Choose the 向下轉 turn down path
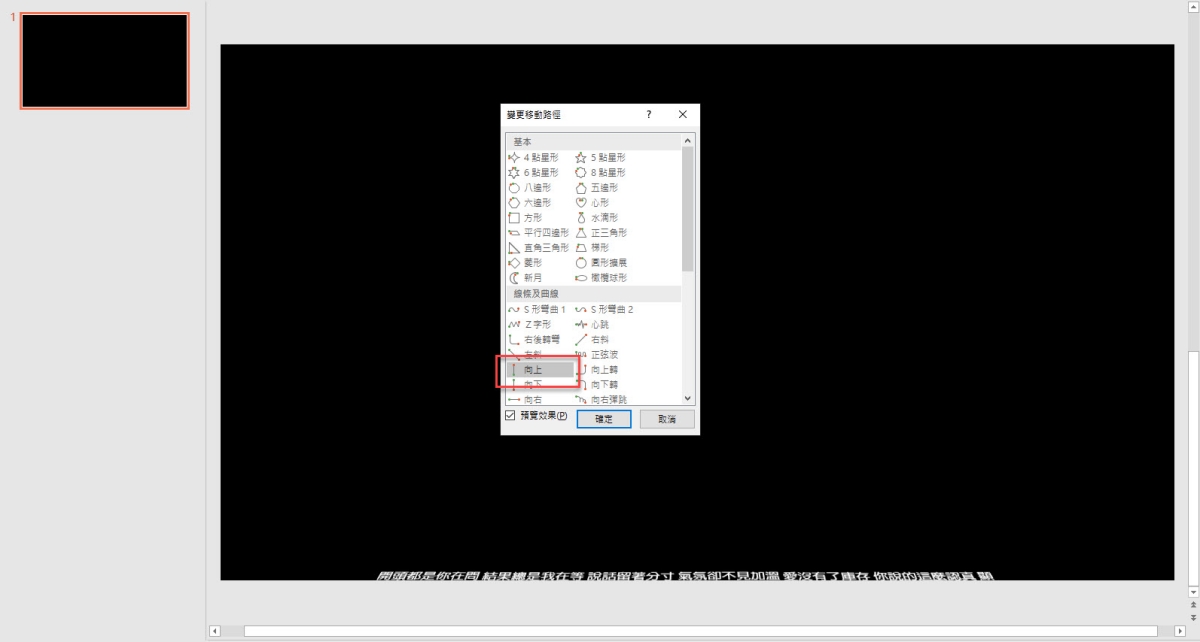Viewport: 1200px width, 642px height. tap(595, 385)
